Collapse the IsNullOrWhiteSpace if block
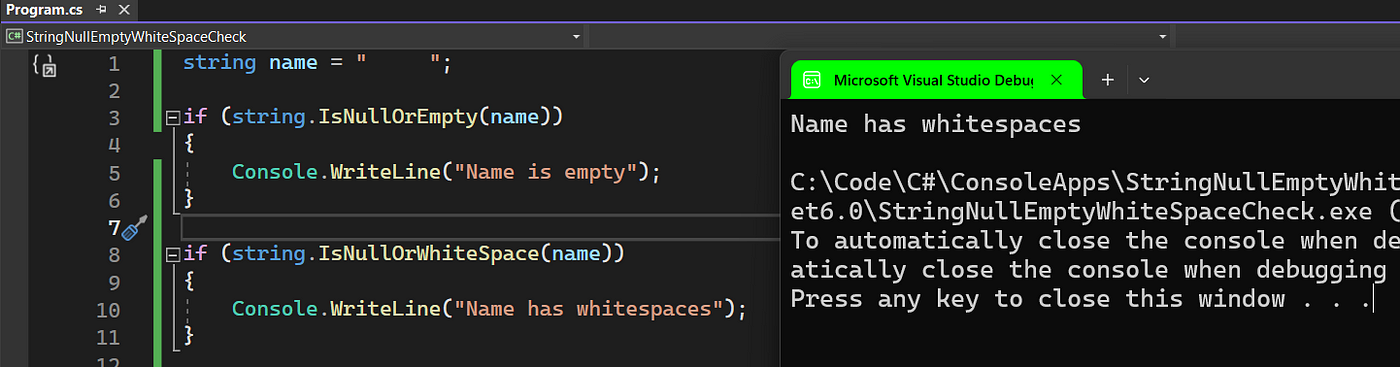Image resolution: width=1400 pixels, height=367 pixels. tap(173, 254)
